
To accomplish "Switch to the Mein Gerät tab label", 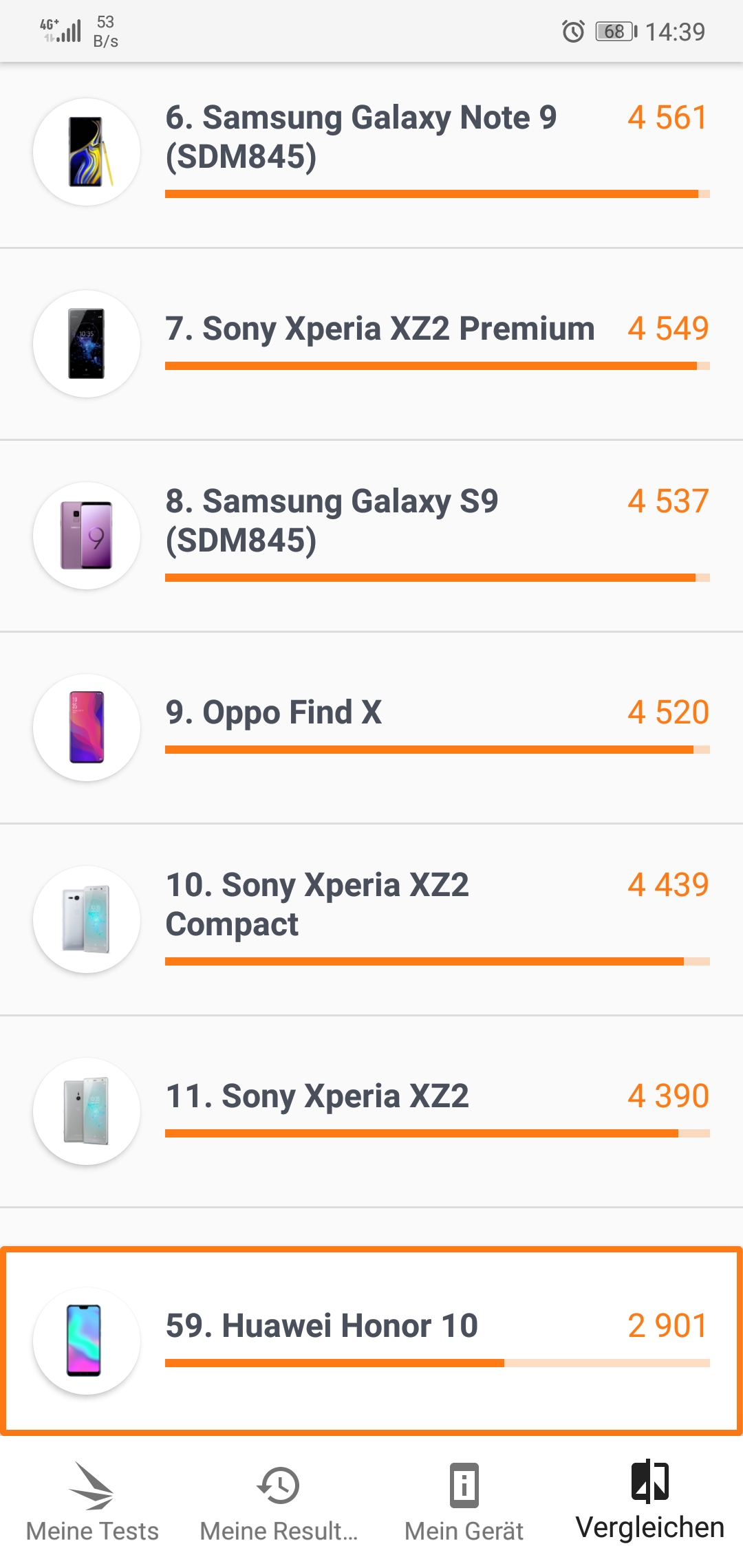I will pos(464,1532).
